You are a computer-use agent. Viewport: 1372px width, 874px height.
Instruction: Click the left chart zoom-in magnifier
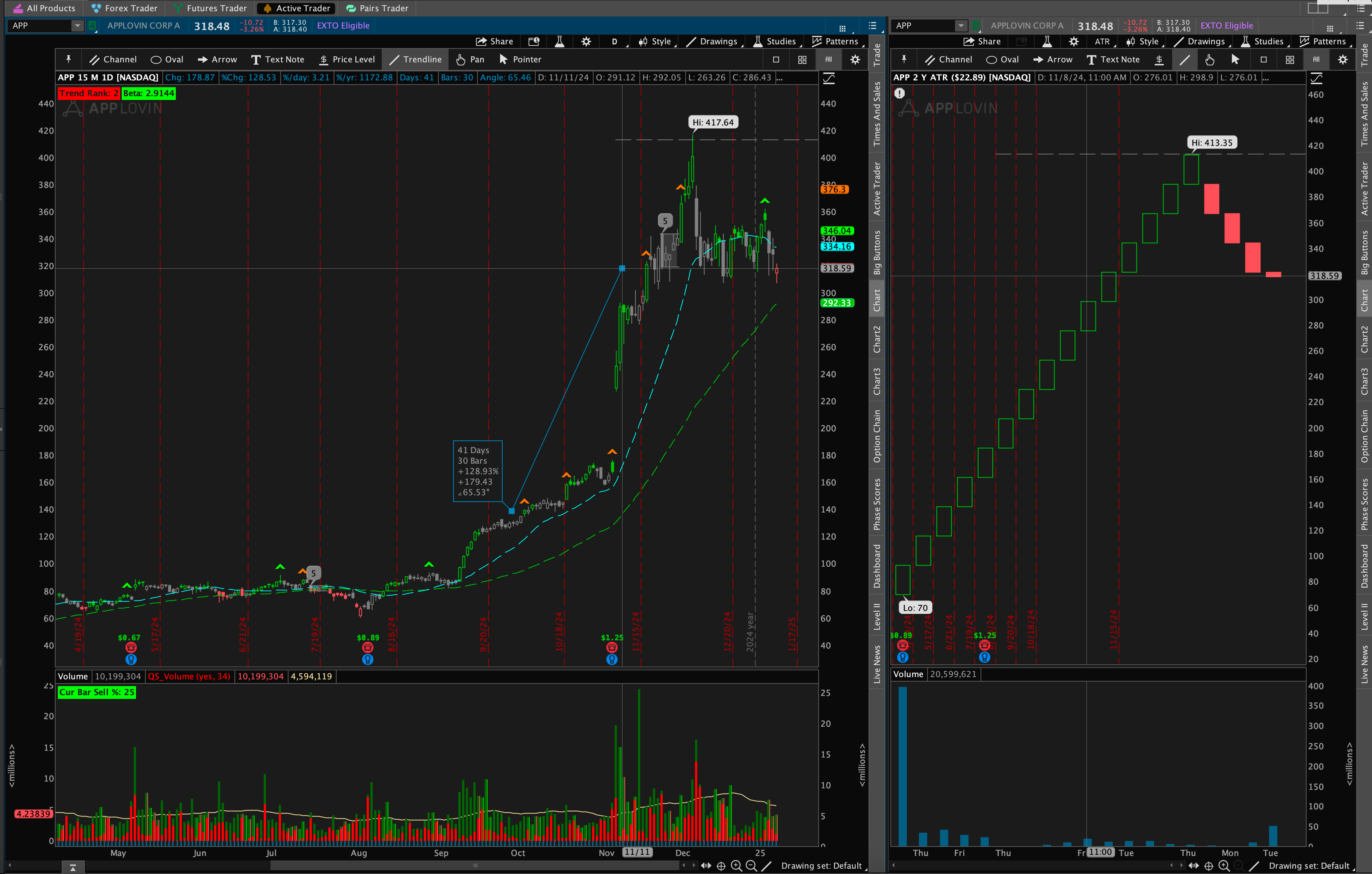coord(736,865)
